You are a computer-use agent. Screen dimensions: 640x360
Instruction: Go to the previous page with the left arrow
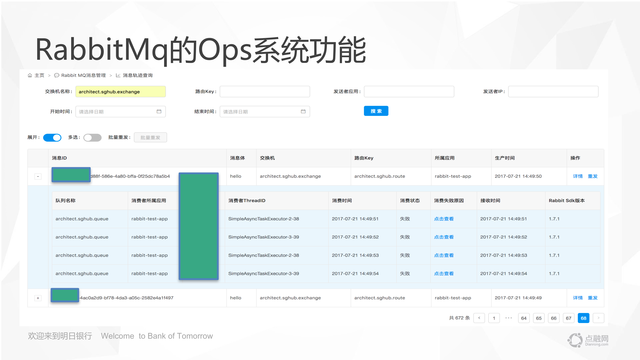pos(479,318)
